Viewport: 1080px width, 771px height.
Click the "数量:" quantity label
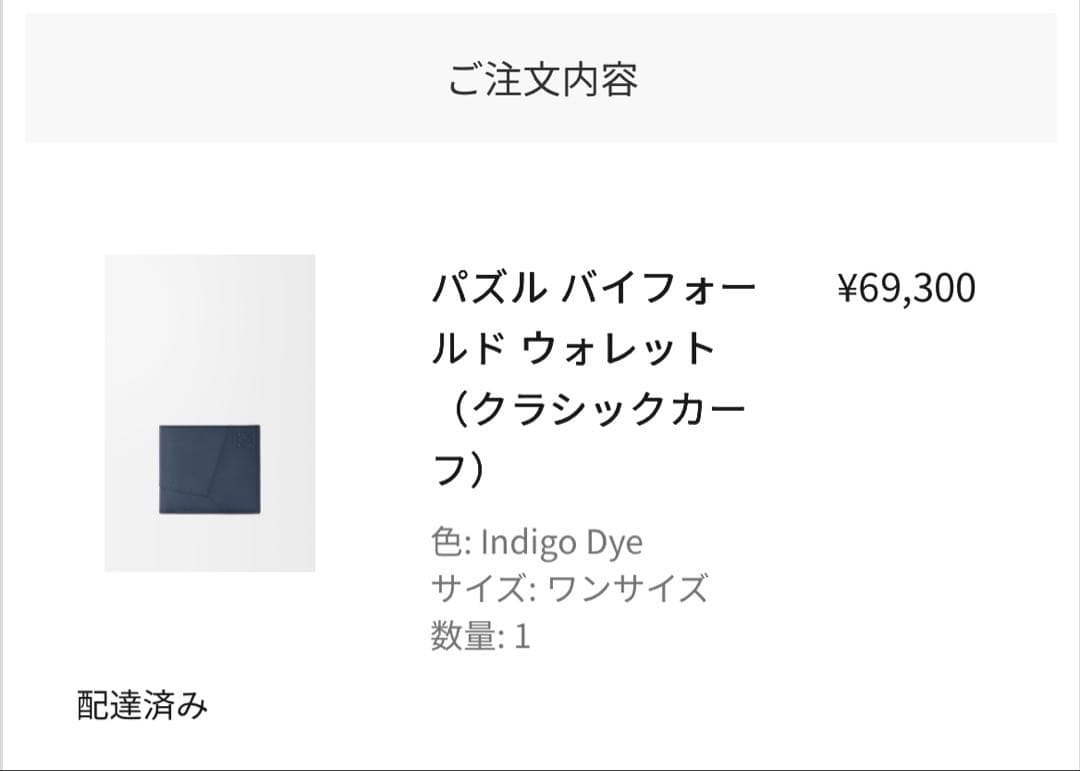click(x=466, y=636)
